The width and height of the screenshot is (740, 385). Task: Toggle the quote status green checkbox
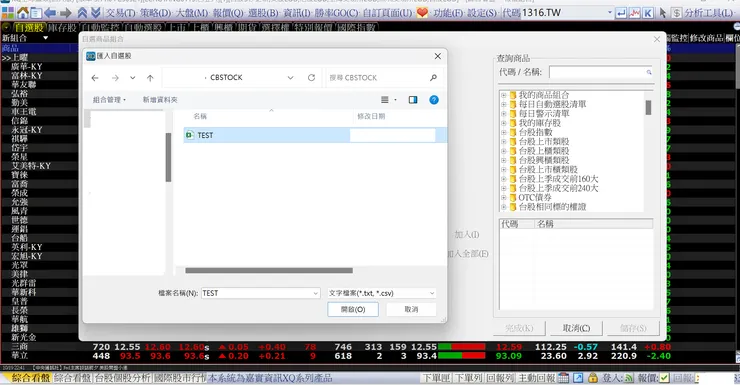(664, 378)
